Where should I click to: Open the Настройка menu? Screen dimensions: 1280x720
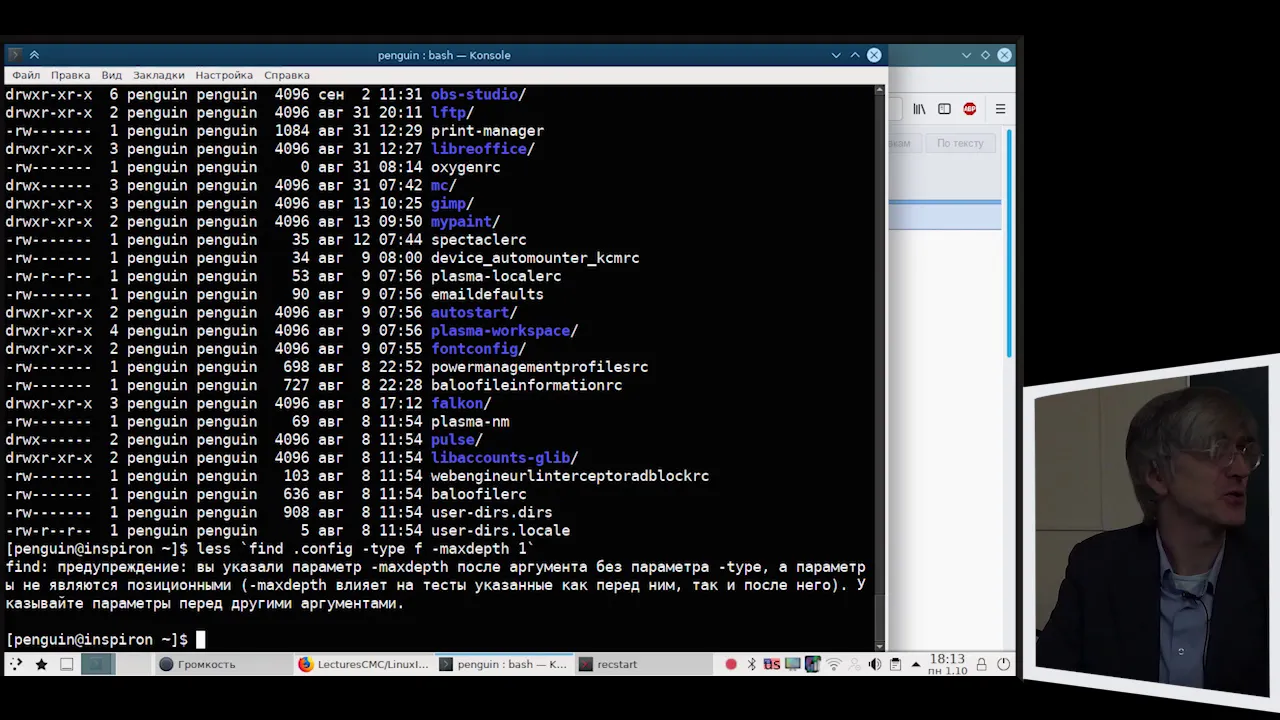pyautogui.click(x=224, y=75)
